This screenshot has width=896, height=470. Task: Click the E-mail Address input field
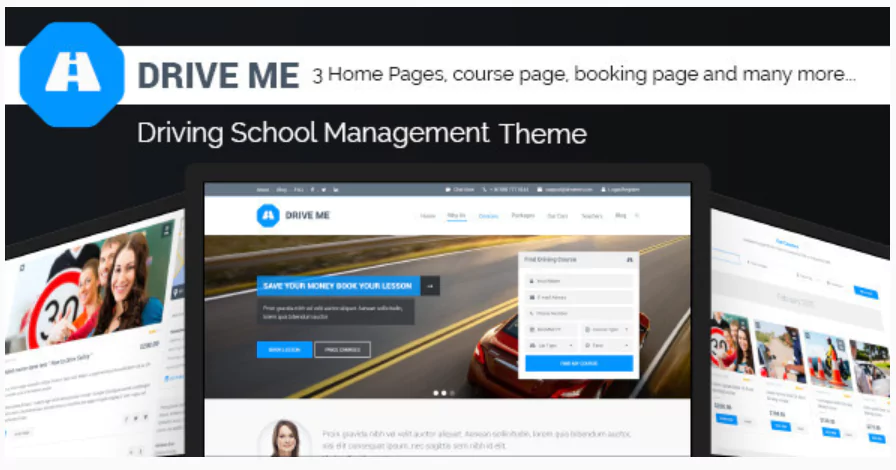(579, 297)
